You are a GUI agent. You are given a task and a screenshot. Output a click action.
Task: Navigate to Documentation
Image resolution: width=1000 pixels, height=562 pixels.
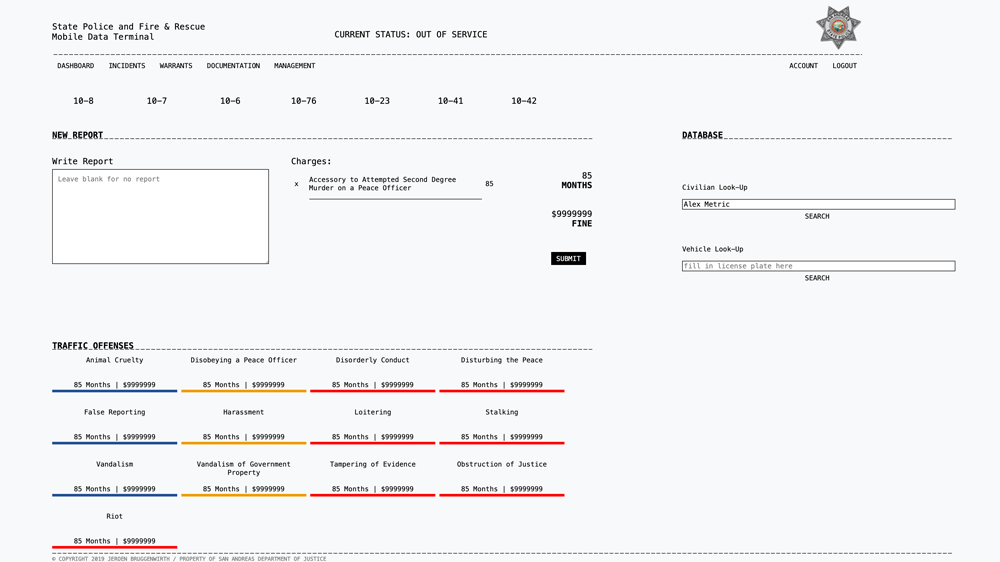[233, 66]
